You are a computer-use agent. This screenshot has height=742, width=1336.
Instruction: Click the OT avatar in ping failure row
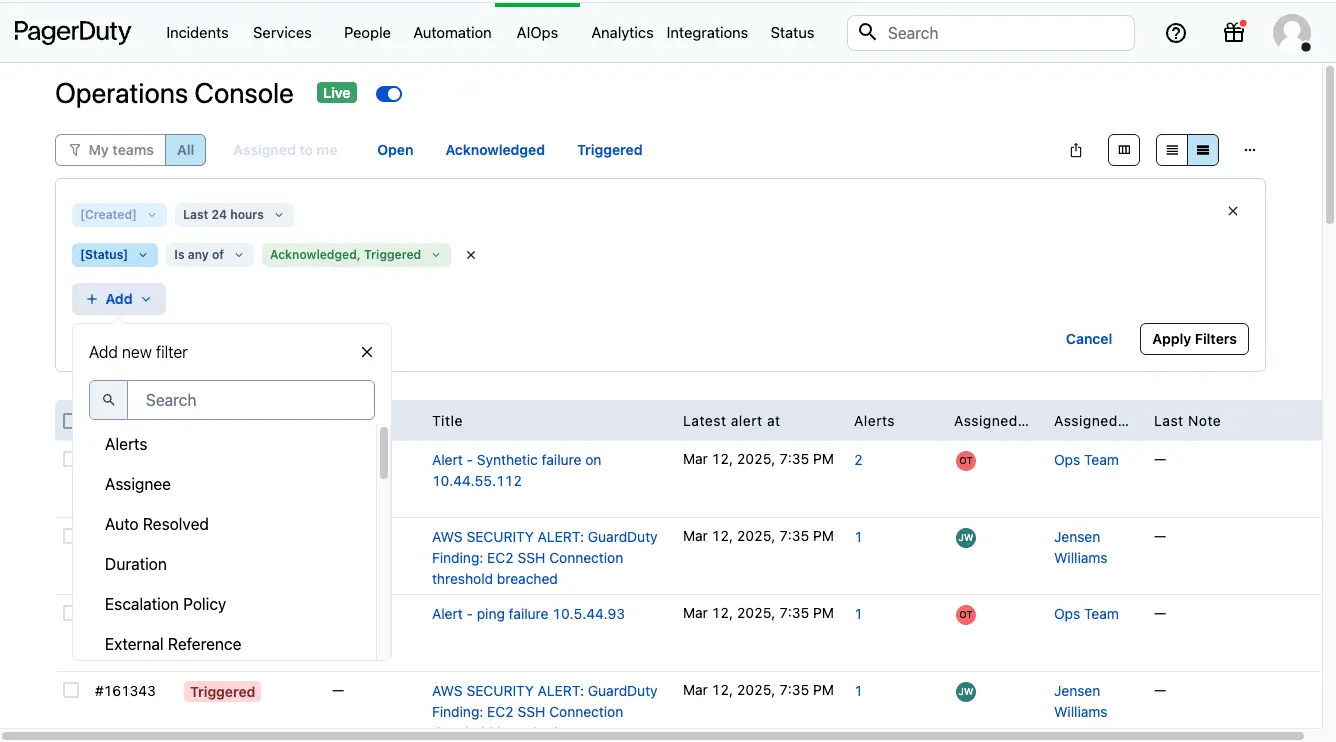[966, 615]
